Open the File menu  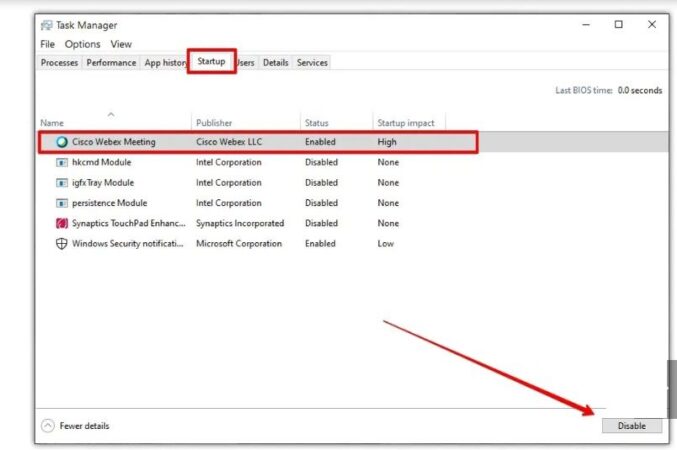point(47,44)
